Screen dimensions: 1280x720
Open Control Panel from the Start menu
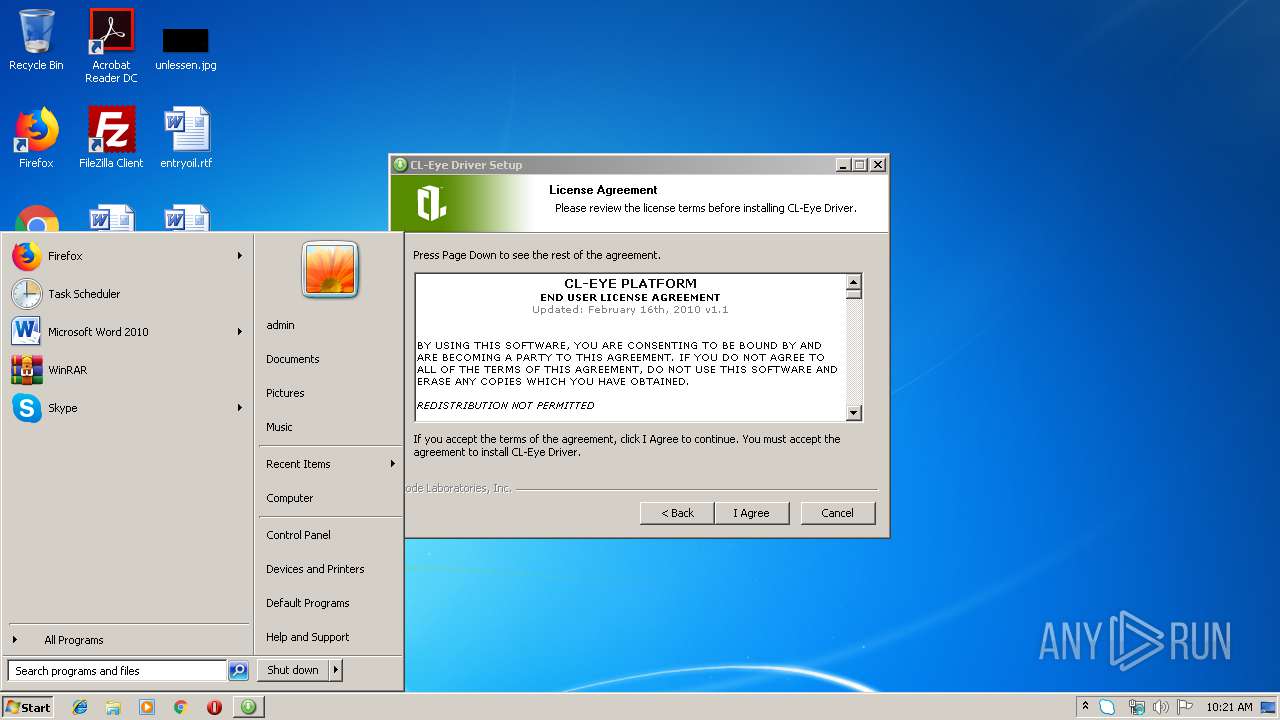(298, 535)
